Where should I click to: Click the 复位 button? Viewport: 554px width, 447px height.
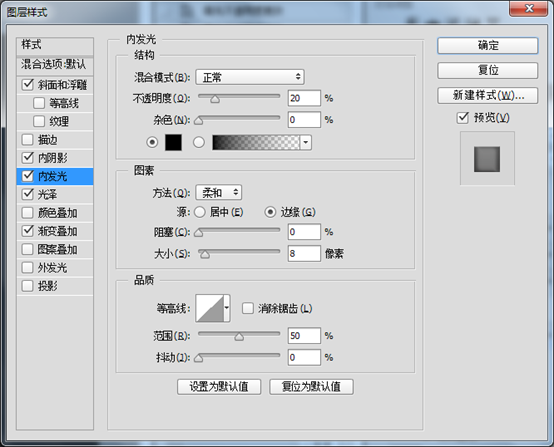(488, 70)
